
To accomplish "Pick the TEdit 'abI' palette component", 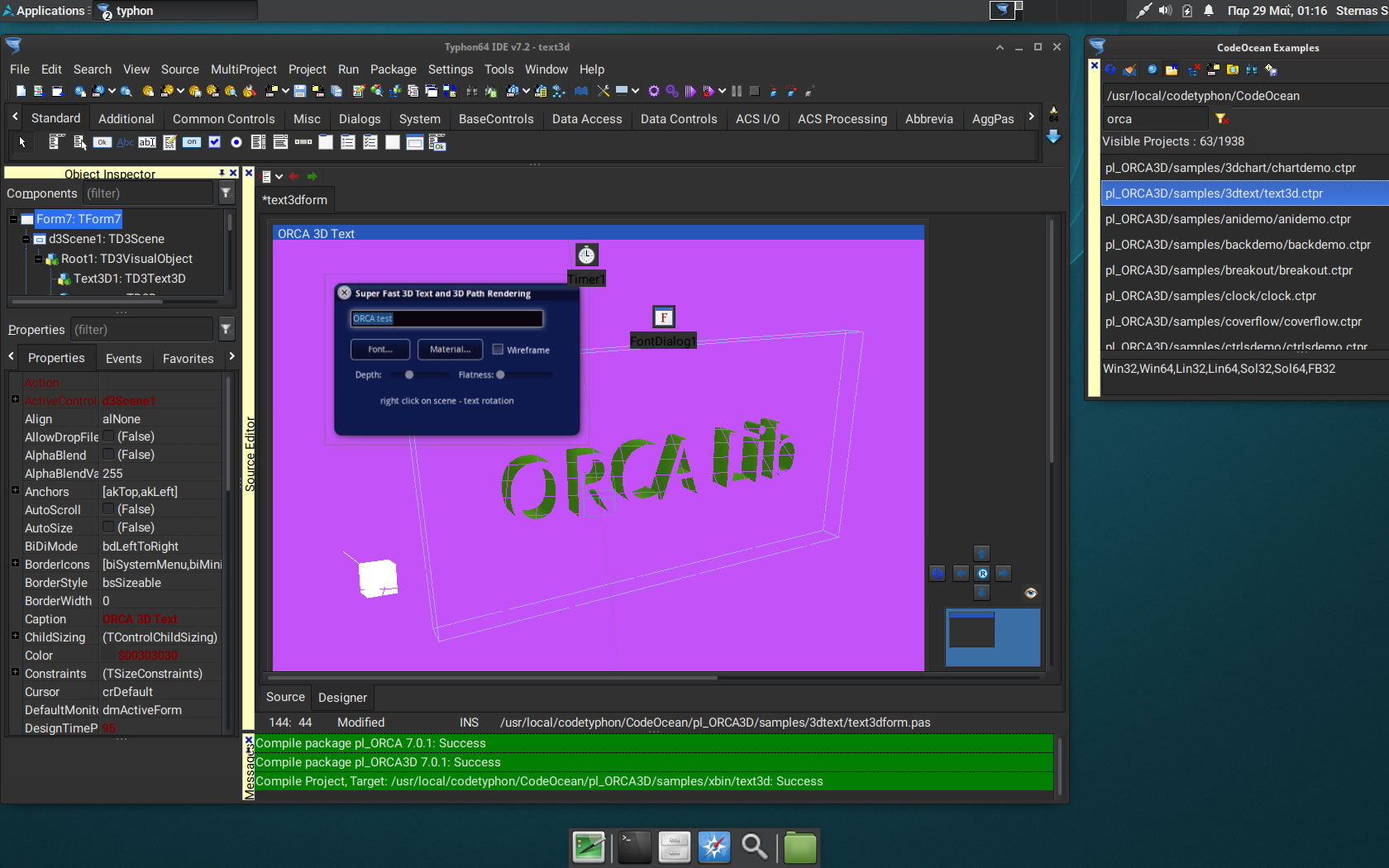I will [147, 142].
